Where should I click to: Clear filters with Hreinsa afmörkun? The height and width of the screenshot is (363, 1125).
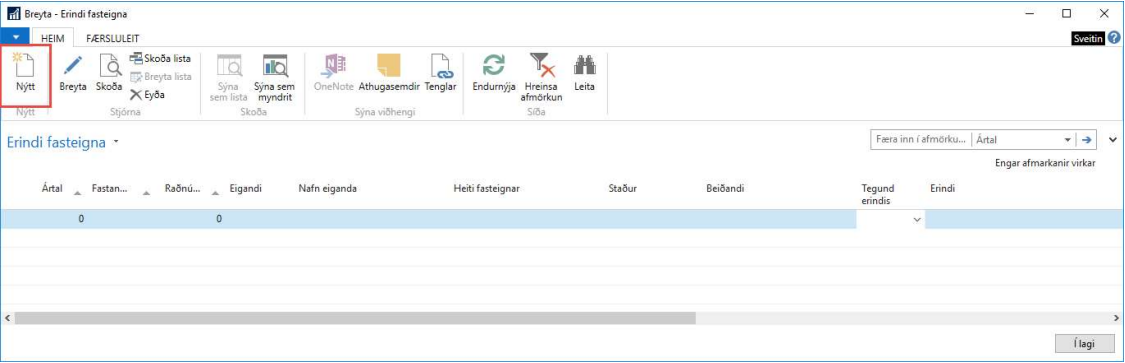541,78
